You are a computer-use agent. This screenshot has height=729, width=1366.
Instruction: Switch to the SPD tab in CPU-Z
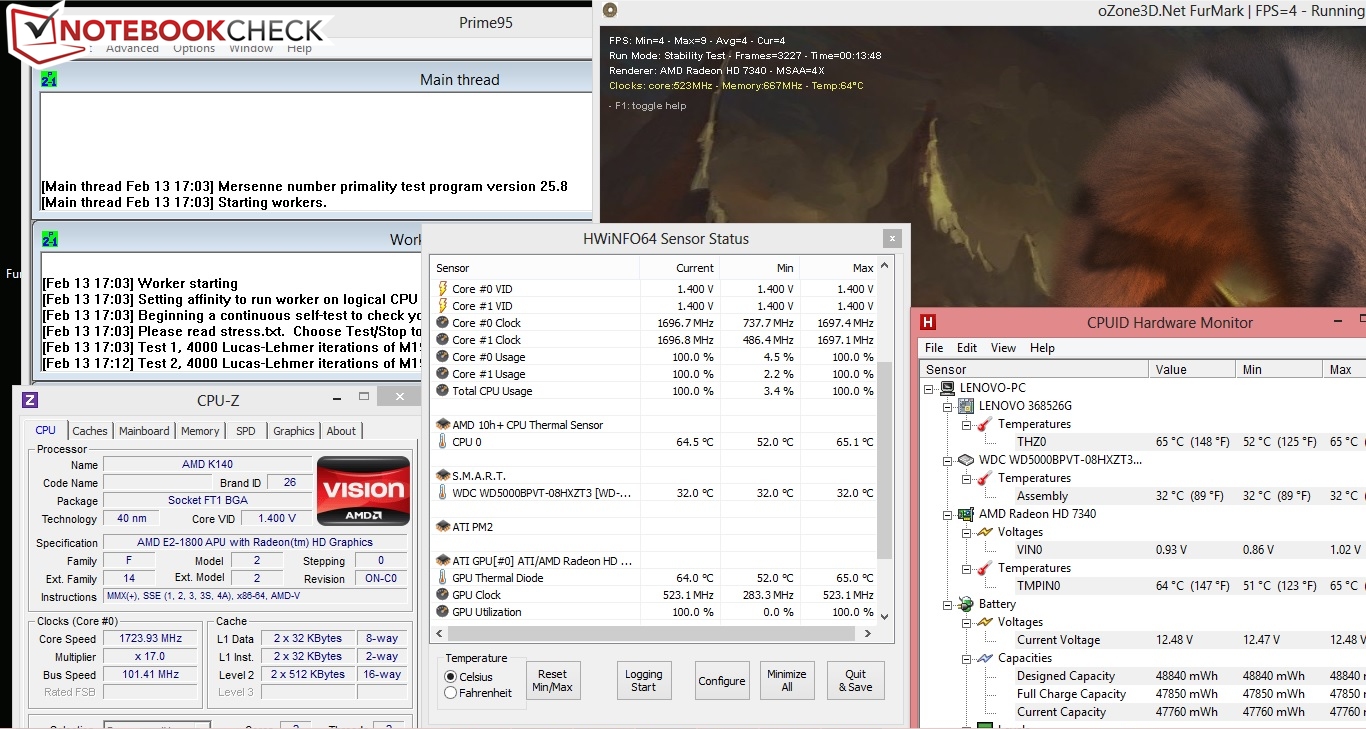pos(246,431)
